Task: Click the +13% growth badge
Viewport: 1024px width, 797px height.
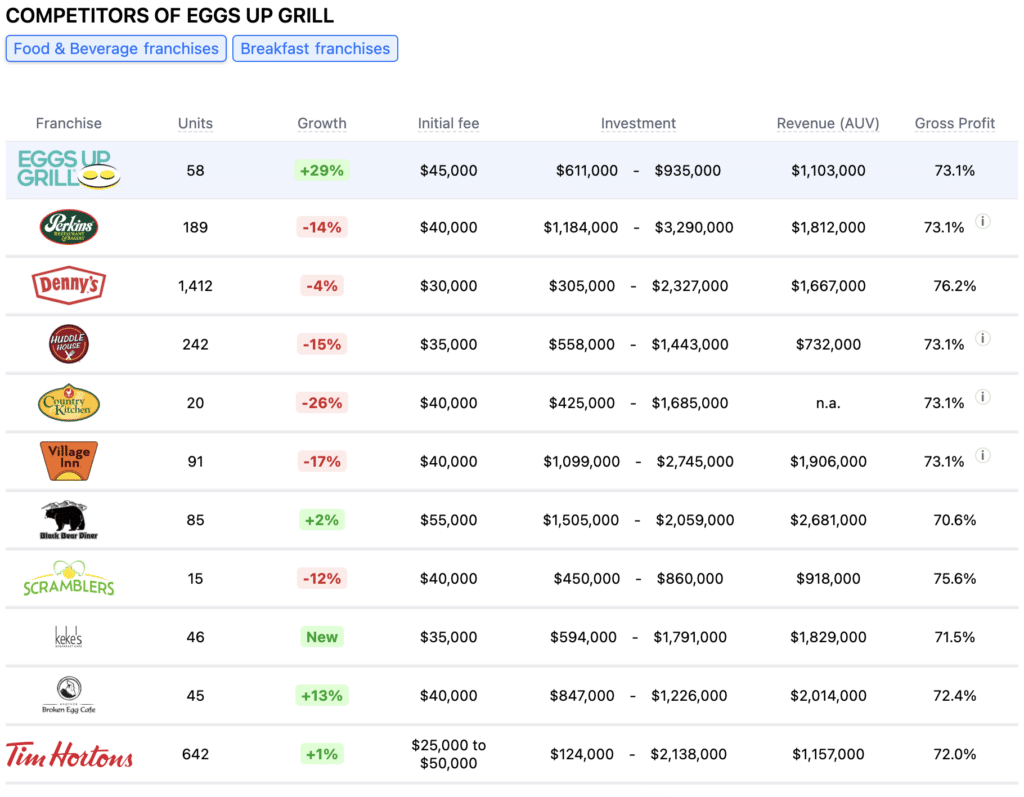Action: [322, 696]
